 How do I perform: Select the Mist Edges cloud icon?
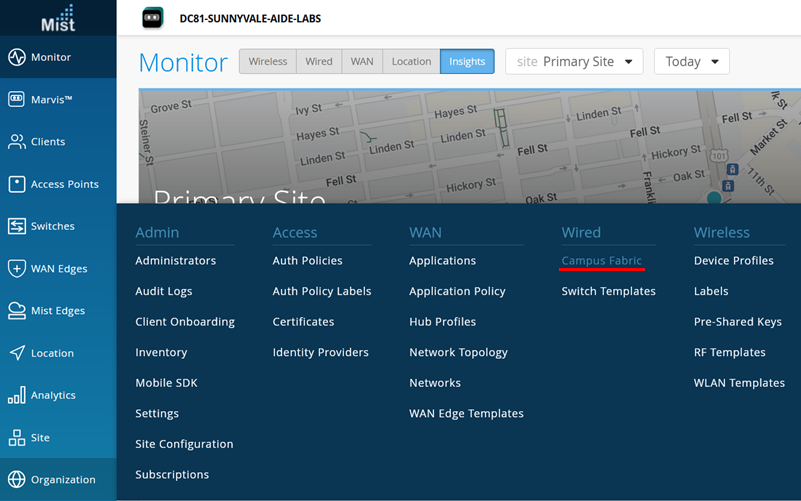17,311
